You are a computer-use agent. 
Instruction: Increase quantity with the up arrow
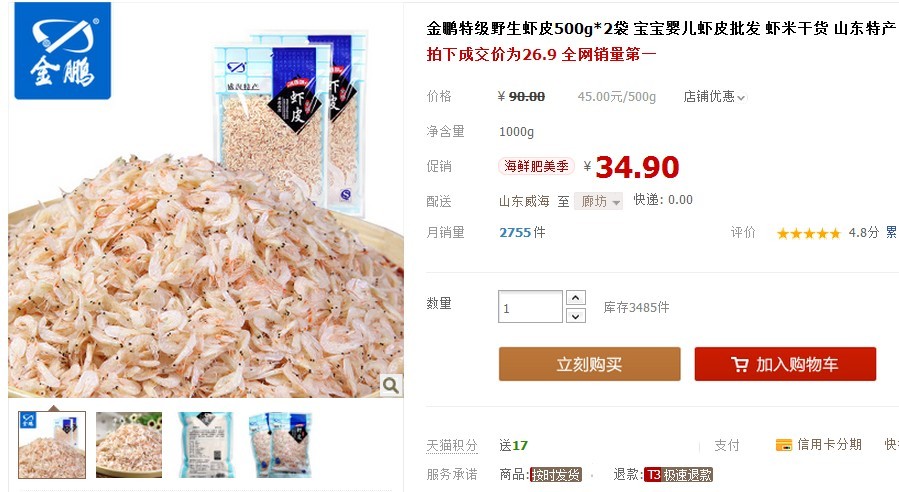point(576,298)
